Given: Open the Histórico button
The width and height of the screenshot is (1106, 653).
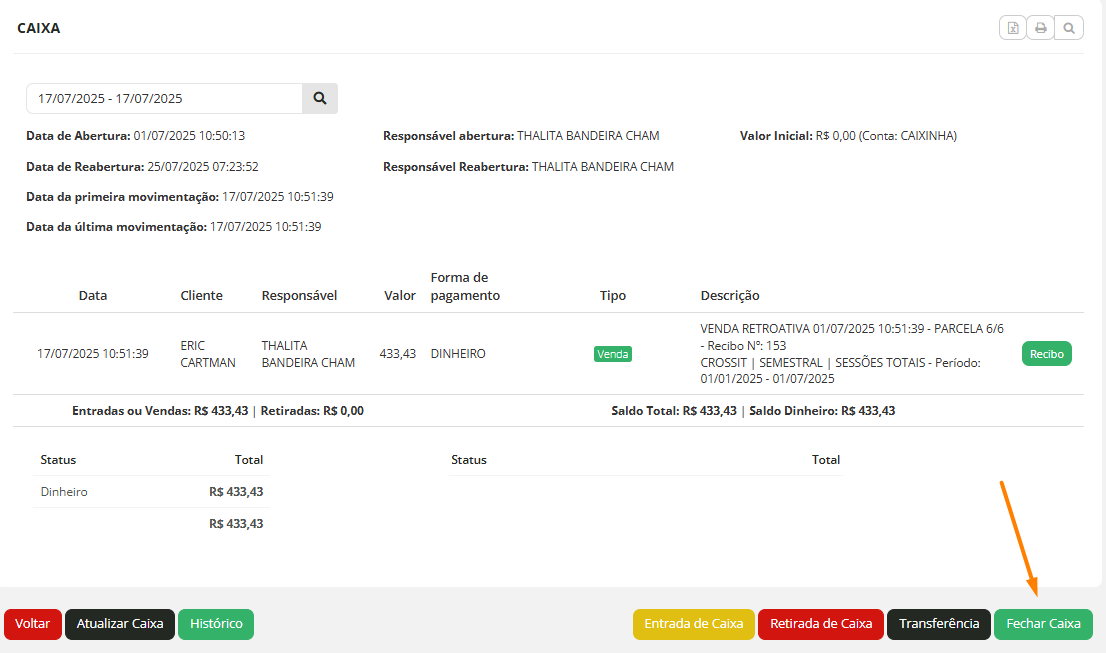Looking at the screenshot, I should point(216,624).
